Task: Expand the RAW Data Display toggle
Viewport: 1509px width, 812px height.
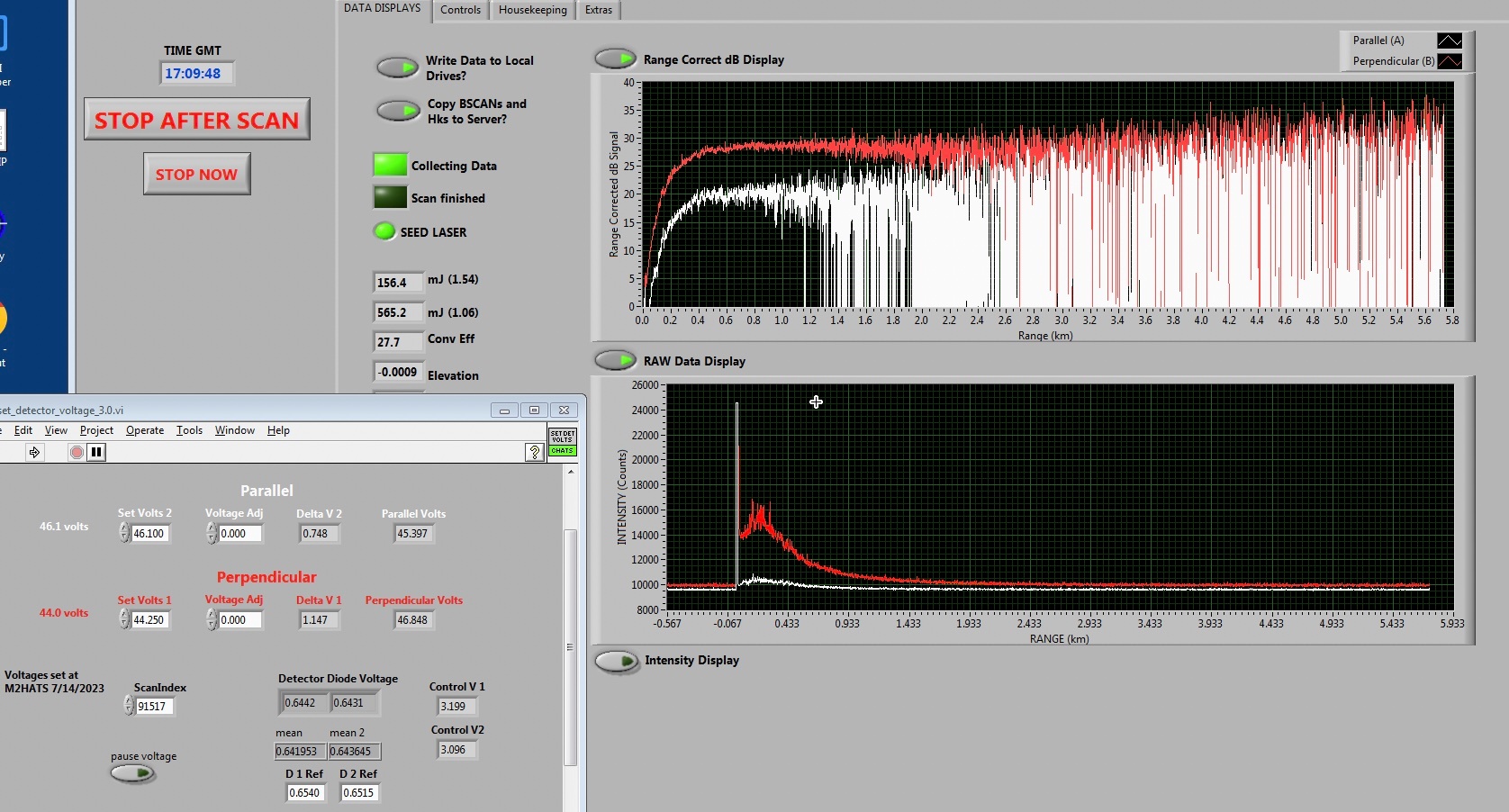Action: point(616,361)
